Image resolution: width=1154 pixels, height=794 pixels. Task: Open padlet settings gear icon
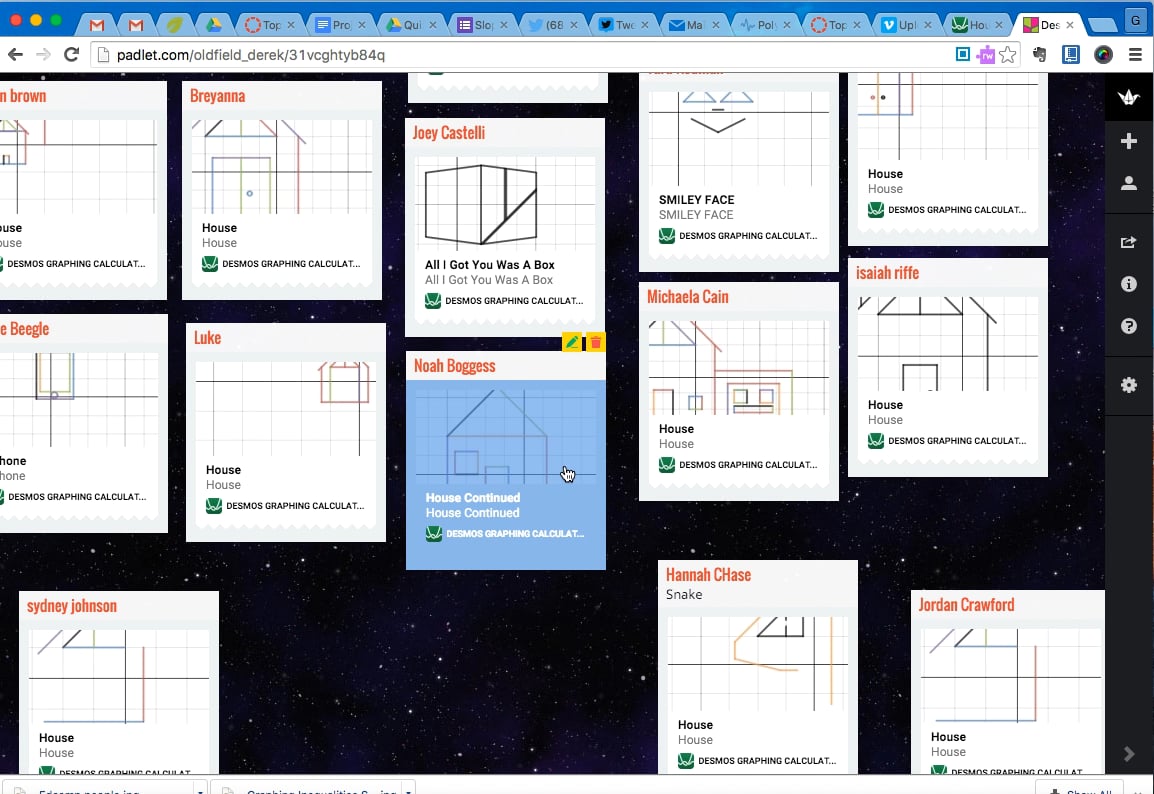tap(1128, 385)
